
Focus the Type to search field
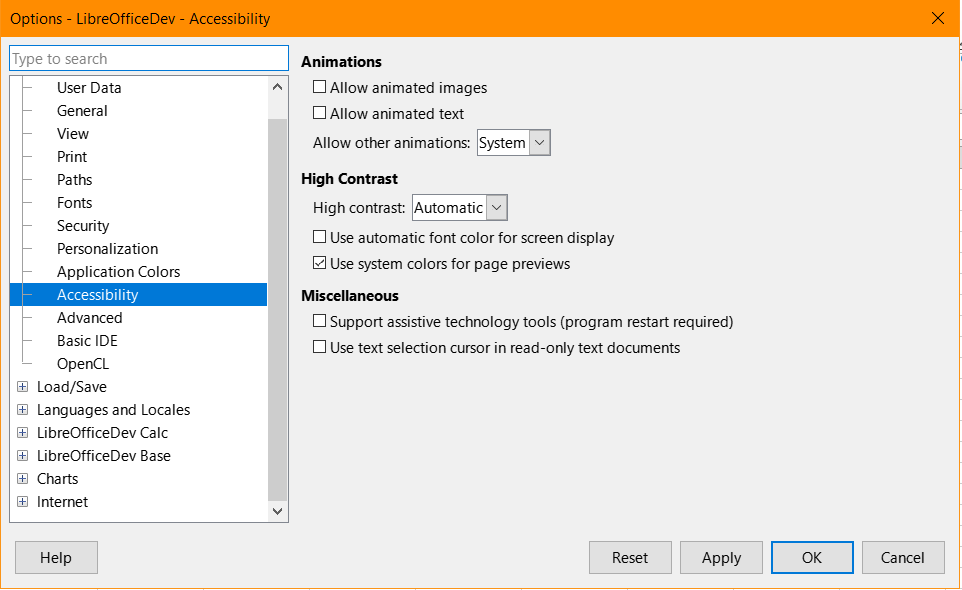149,58
